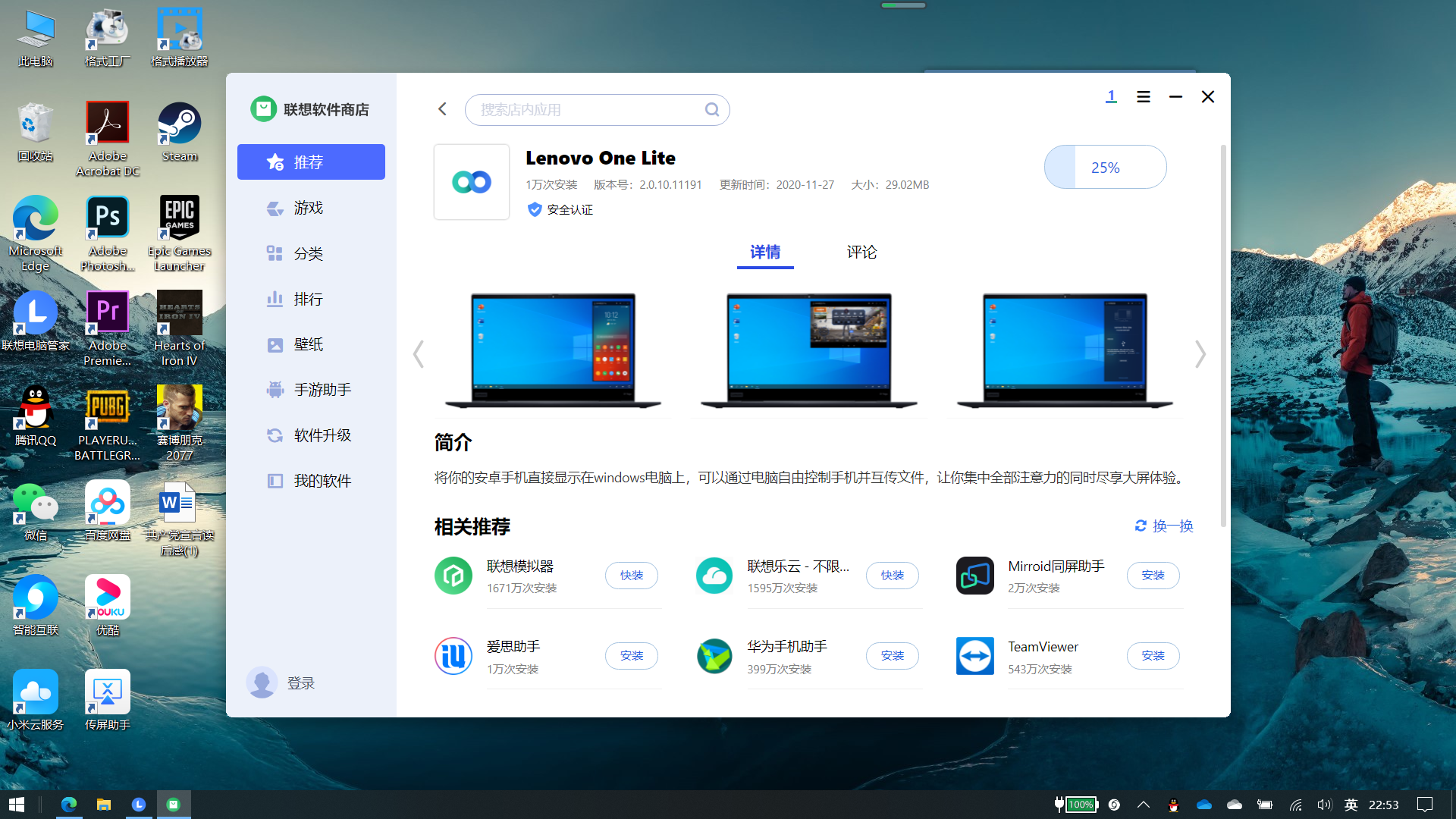Click 安装 for TeamViewer

click(1153, 656)
